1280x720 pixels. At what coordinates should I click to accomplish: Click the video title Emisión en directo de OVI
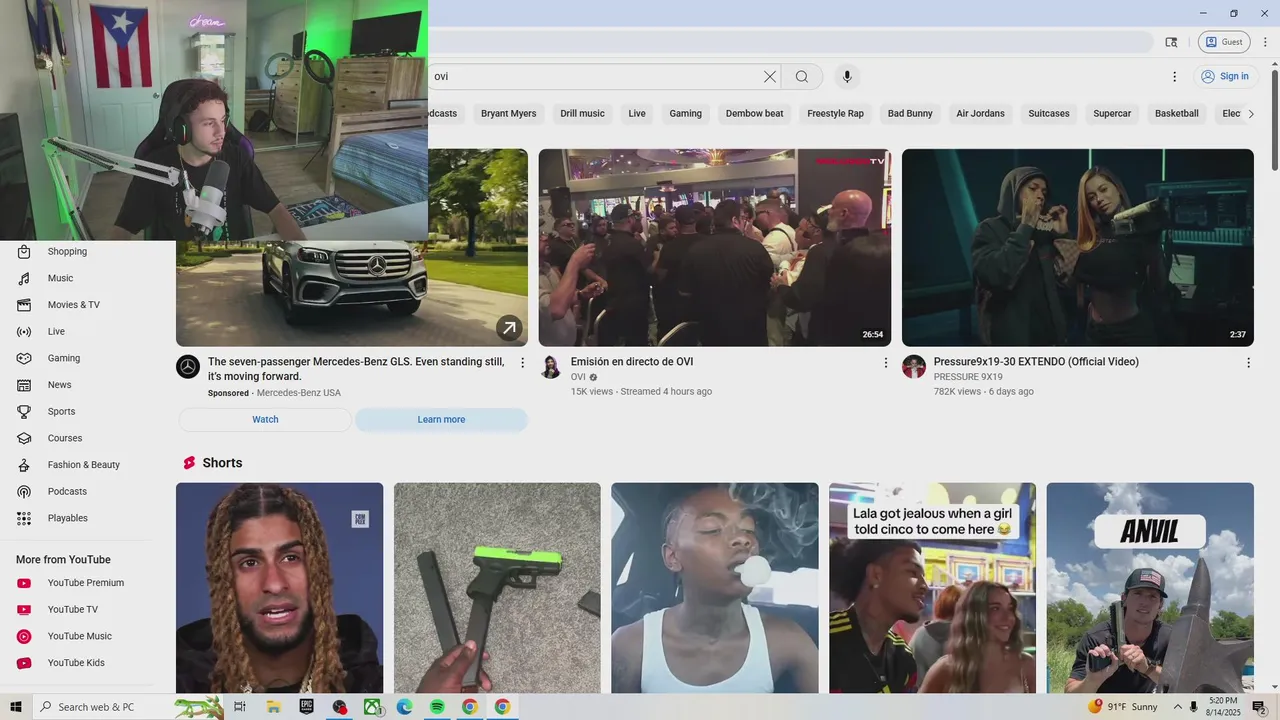[632, 362]
